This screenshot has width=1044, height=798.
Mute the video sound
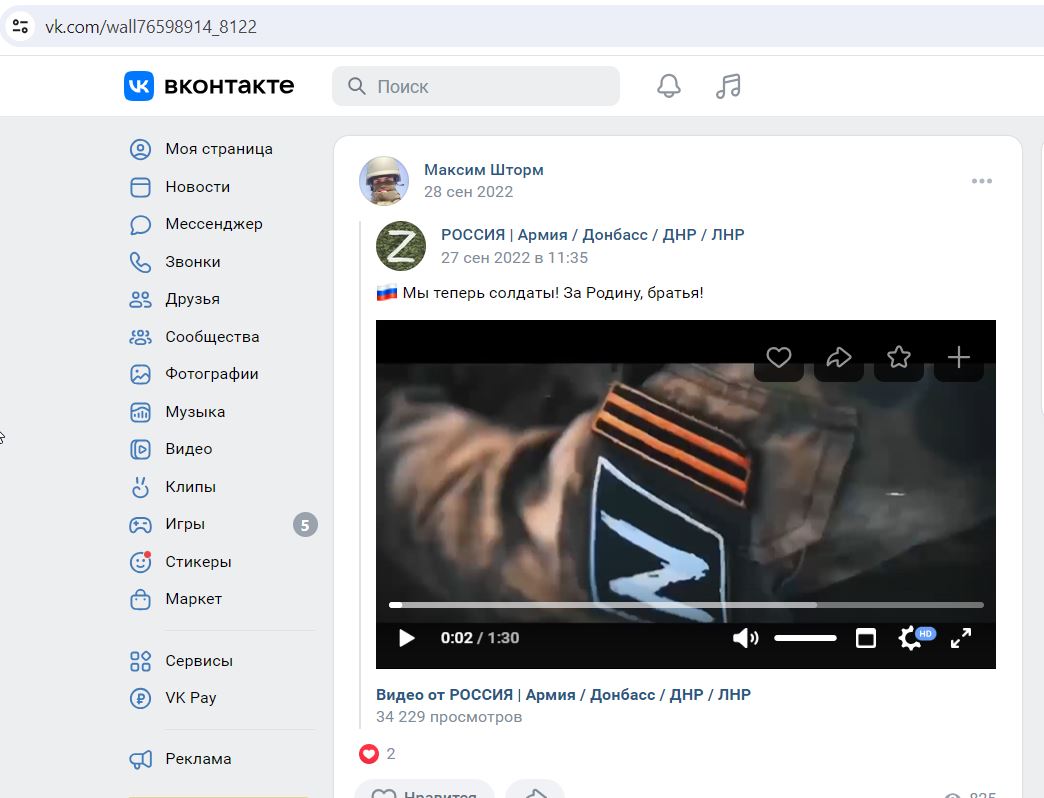[x=745, y=638]
